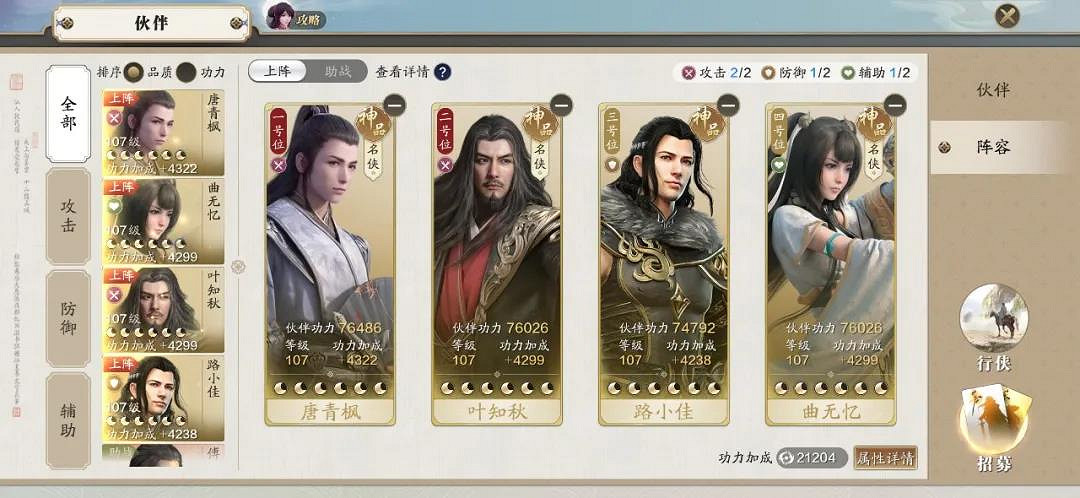This screenshot has width=1080, height=498.
Task: Remove 路小佳 using its minus icon
Action: pyautogui.click(x=728, y=105)
